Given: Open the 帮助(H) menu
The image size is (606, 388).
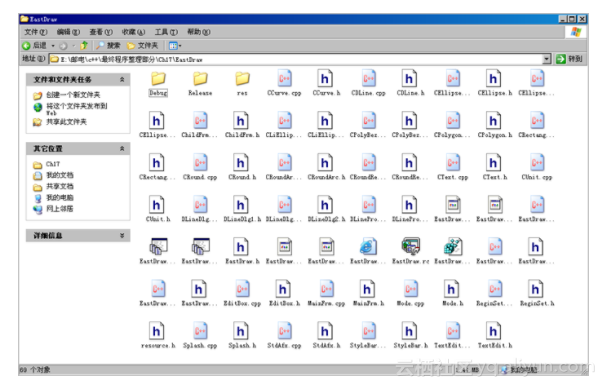Looking at the screenshot, I should coord(199,32).
